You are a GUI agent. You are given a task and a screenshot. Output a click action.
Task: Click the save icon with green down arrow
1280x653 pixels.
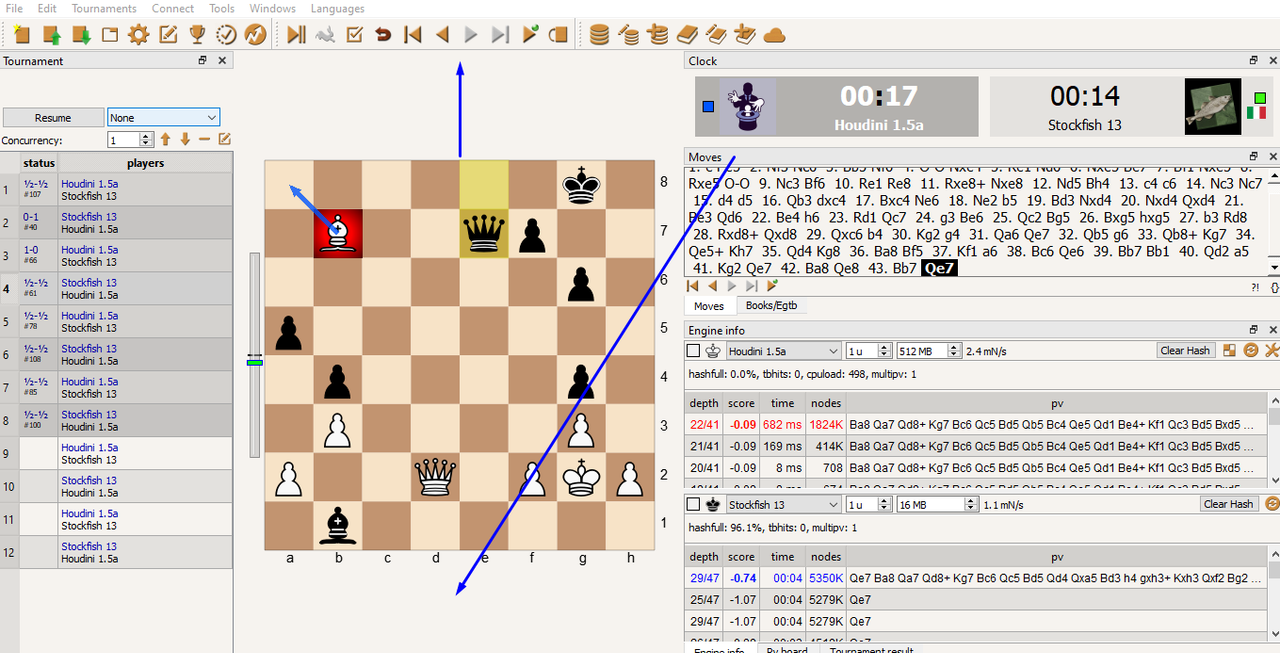[x=81, y=34]
